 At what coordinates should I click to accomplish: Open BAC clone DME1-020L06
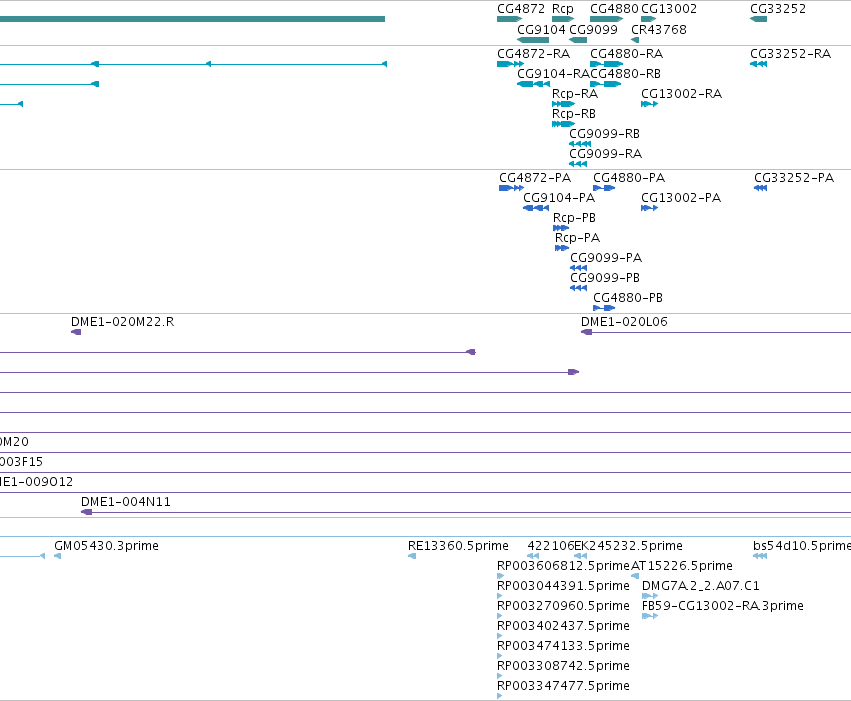point(624,322)
